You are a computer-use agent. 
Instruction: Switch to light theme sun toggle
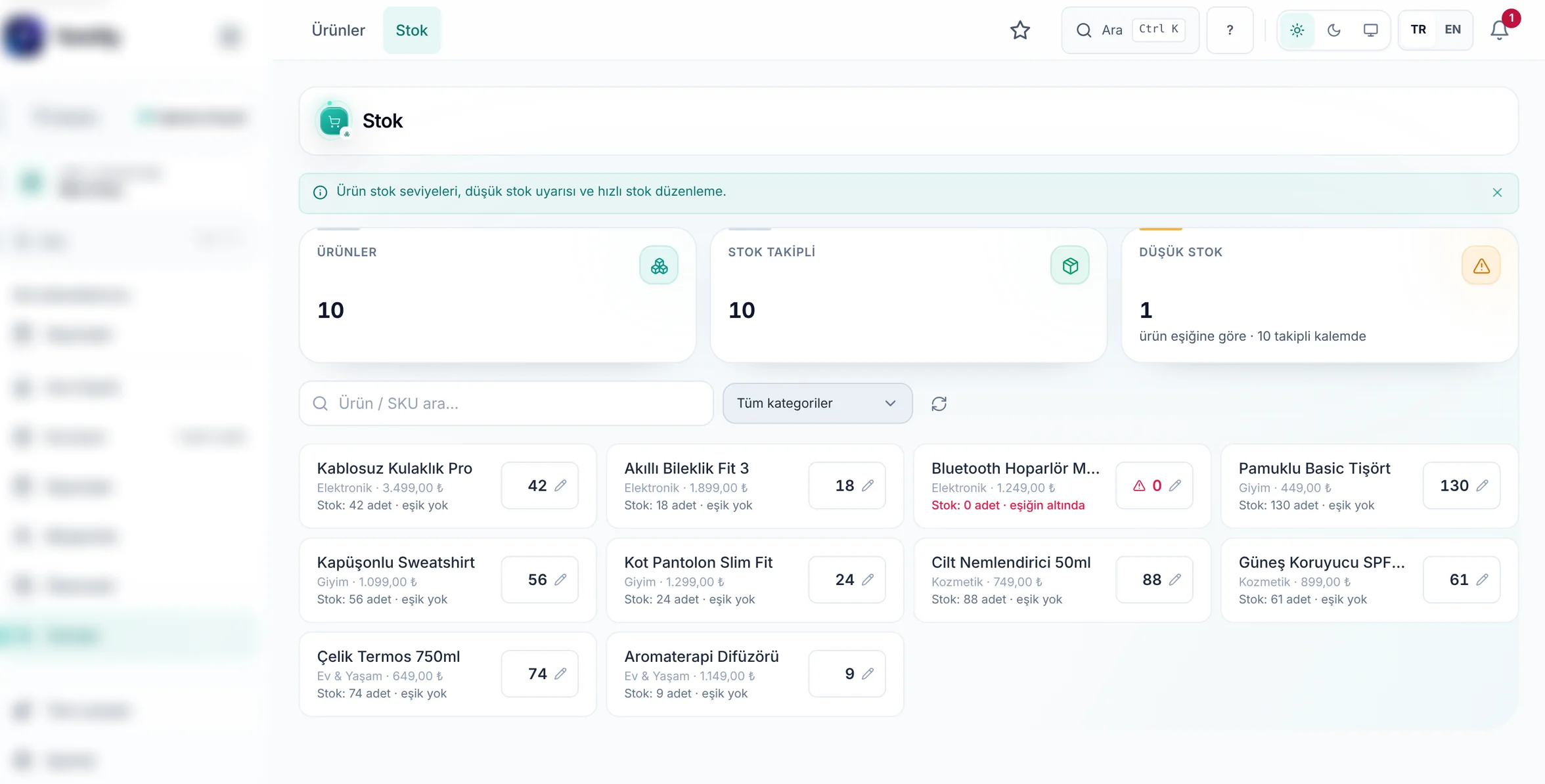(1297, 30)
